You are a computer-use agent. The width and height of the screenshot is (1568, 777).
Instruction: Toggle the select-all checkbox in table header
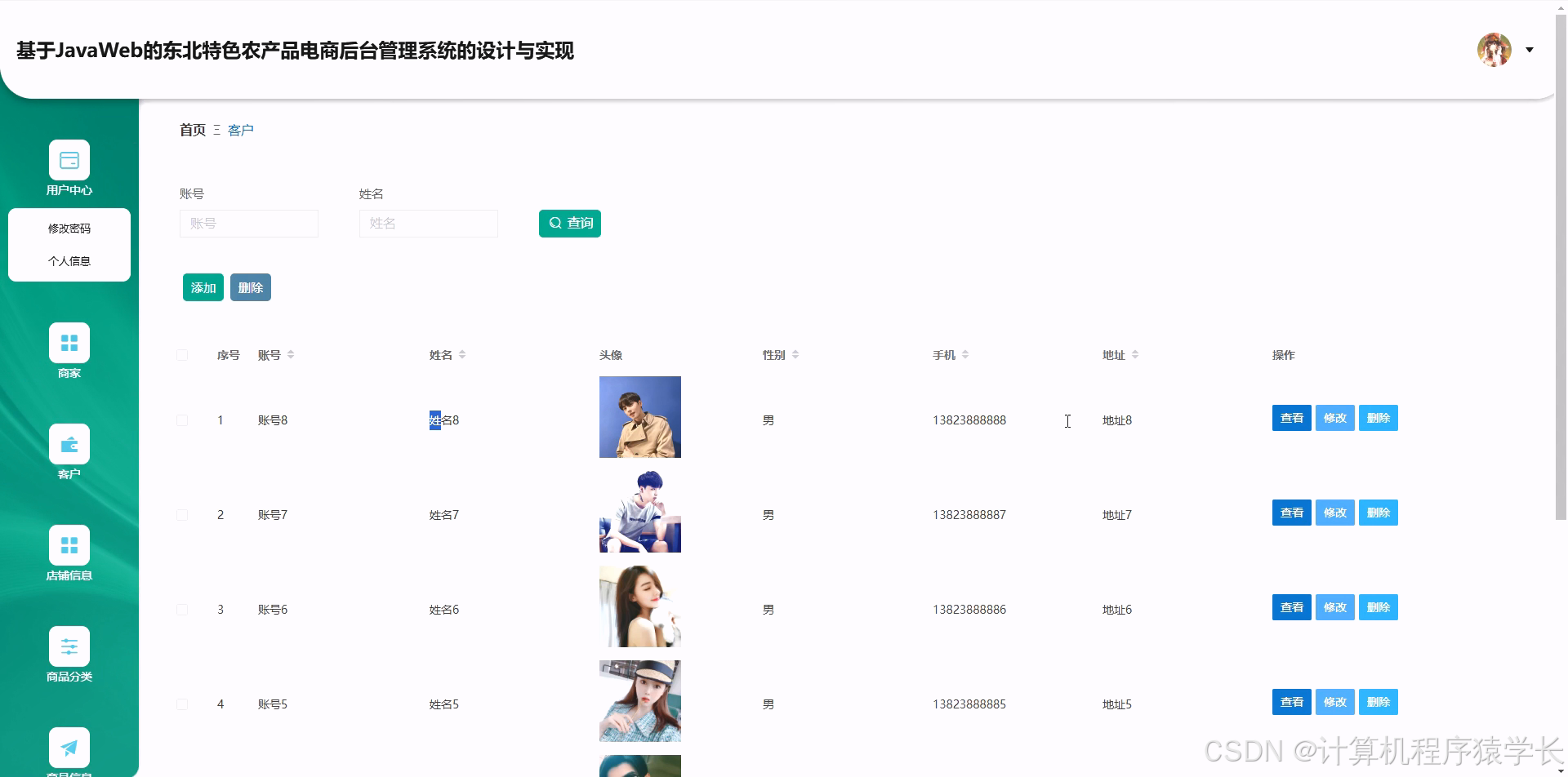coord(182,355)
